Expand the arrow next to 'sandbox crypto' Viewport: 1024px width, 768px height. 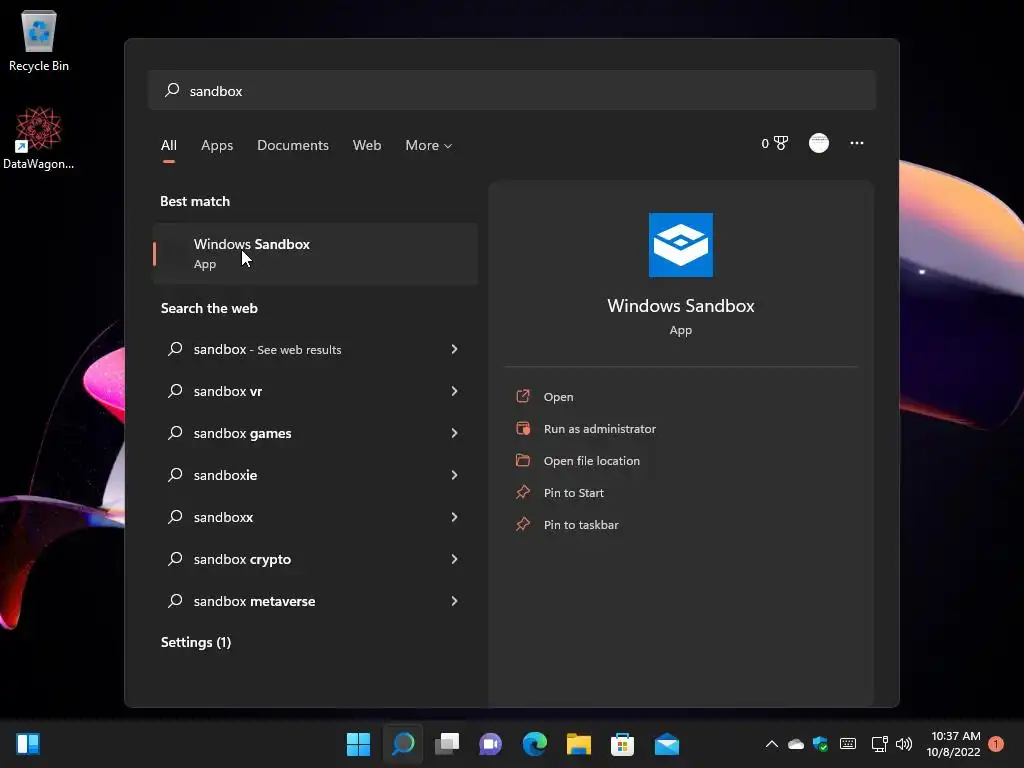tap(455, 559)
